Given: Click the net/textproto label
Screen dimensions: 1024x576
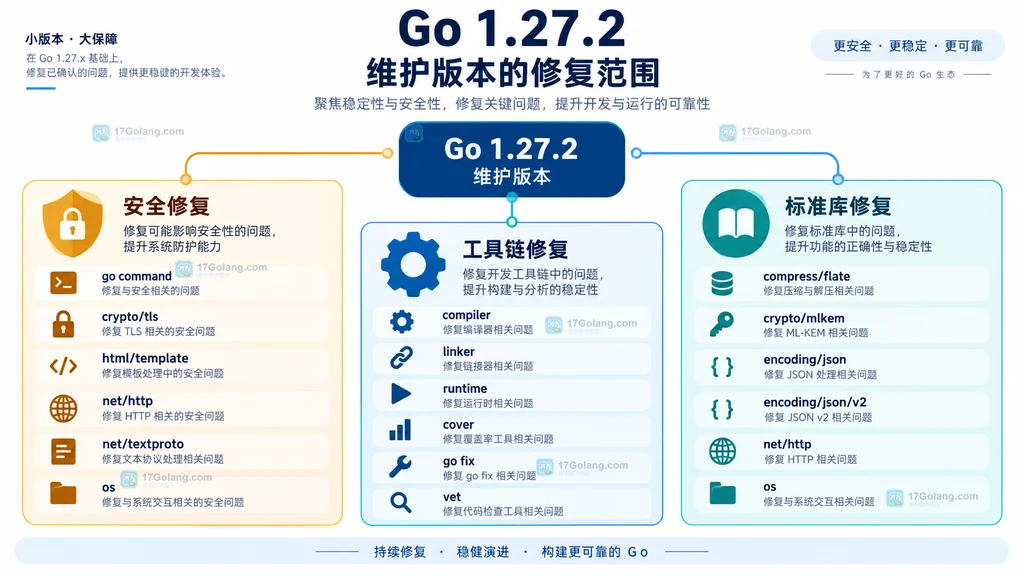Looking at the screenshot, I should coord(143,444).
